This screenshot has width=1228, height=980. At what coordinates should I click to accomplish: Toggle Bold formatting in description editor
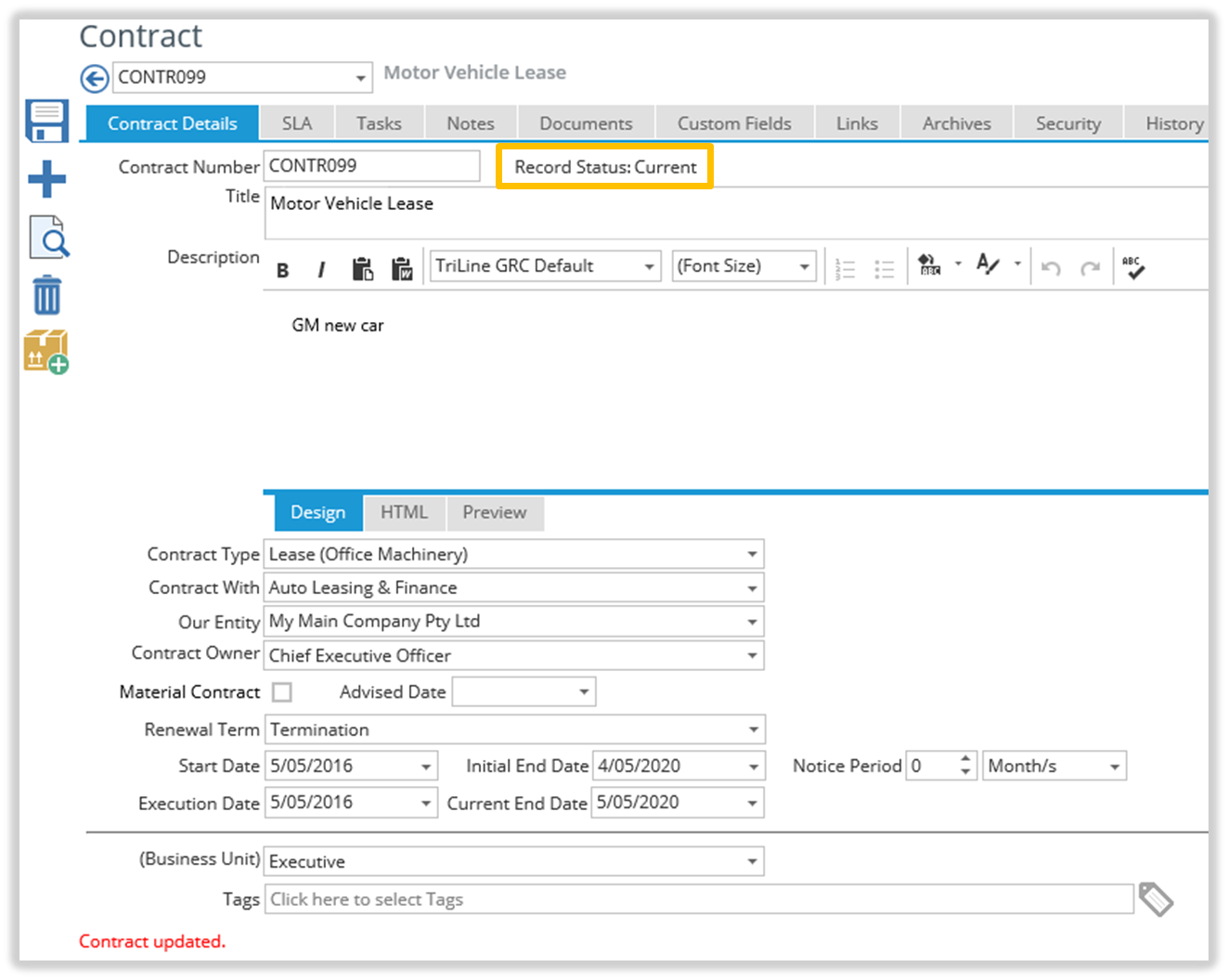(x=283, y=270)
